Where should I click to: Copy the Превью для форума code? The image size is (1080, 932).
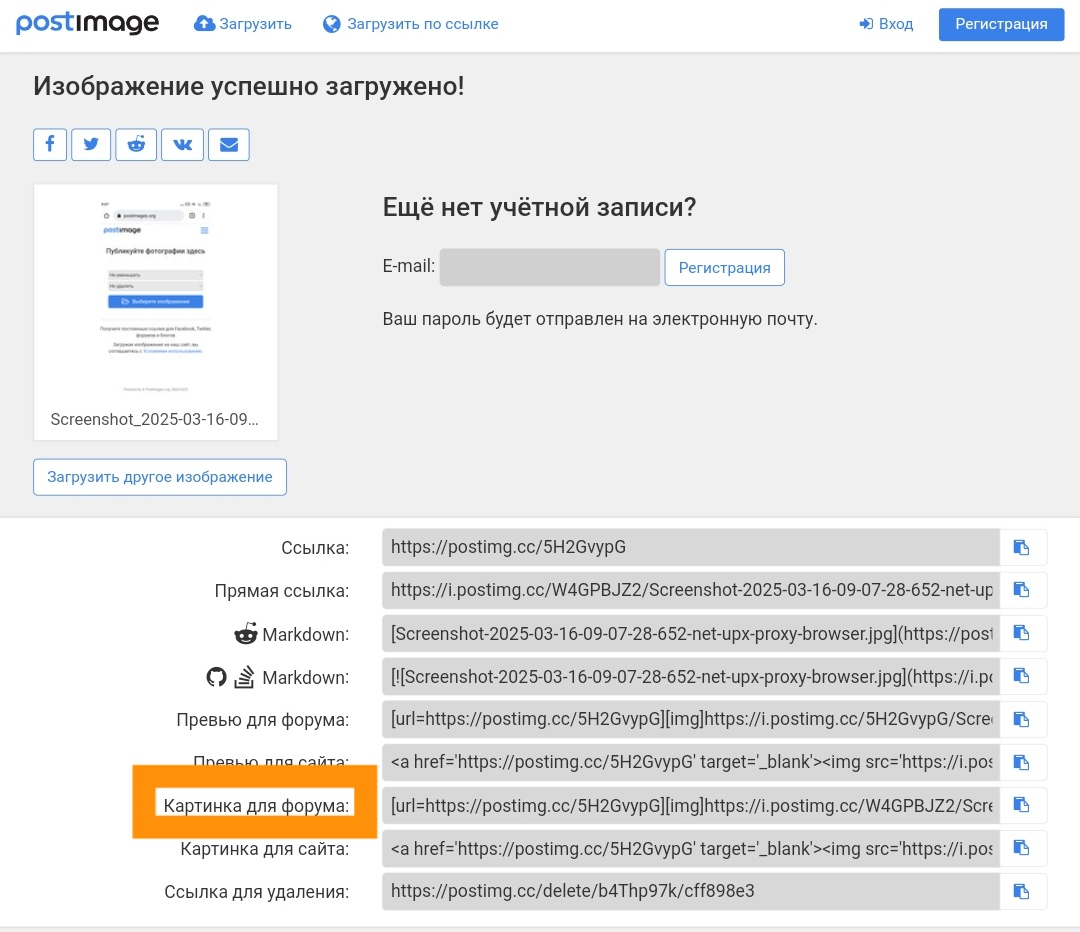pyautogui.click(x=1021, y=719)
